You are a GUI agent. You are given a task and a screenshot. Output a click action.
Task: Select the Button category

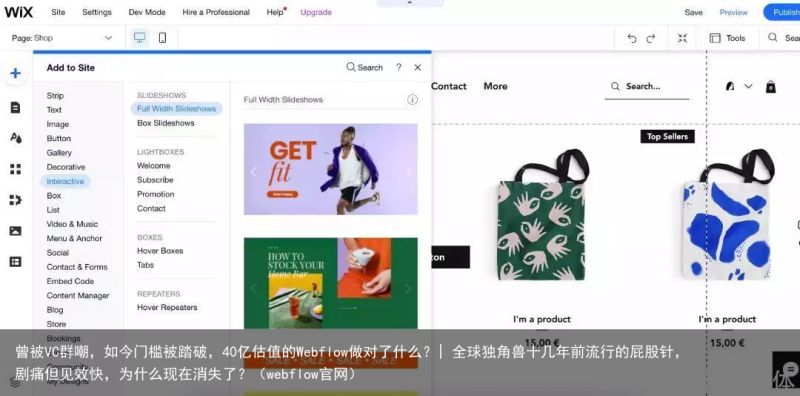59,138
